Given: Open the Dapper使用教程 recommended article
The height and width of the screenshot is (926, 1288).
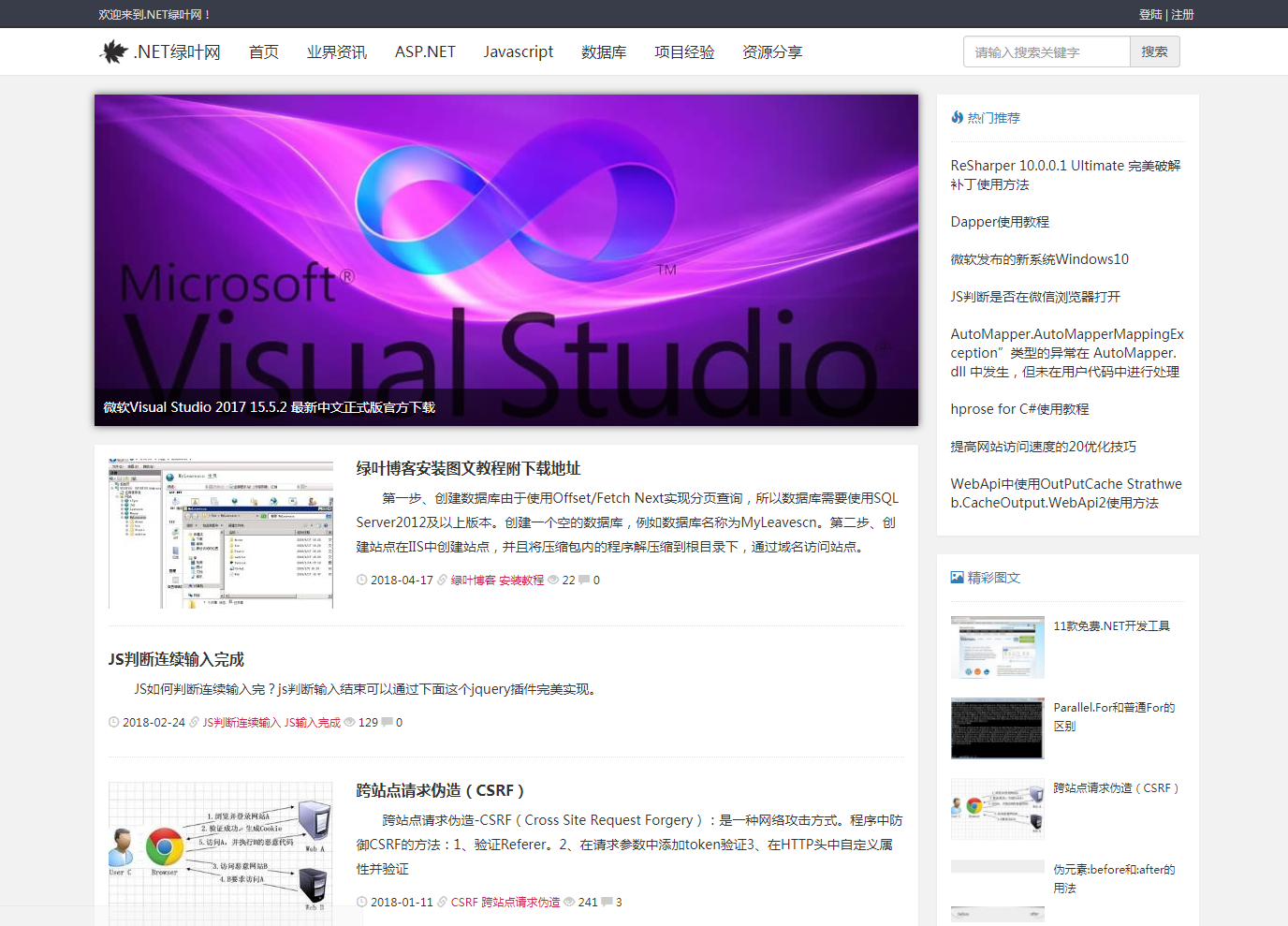Looking at the screenshot, I should 1000,222.
